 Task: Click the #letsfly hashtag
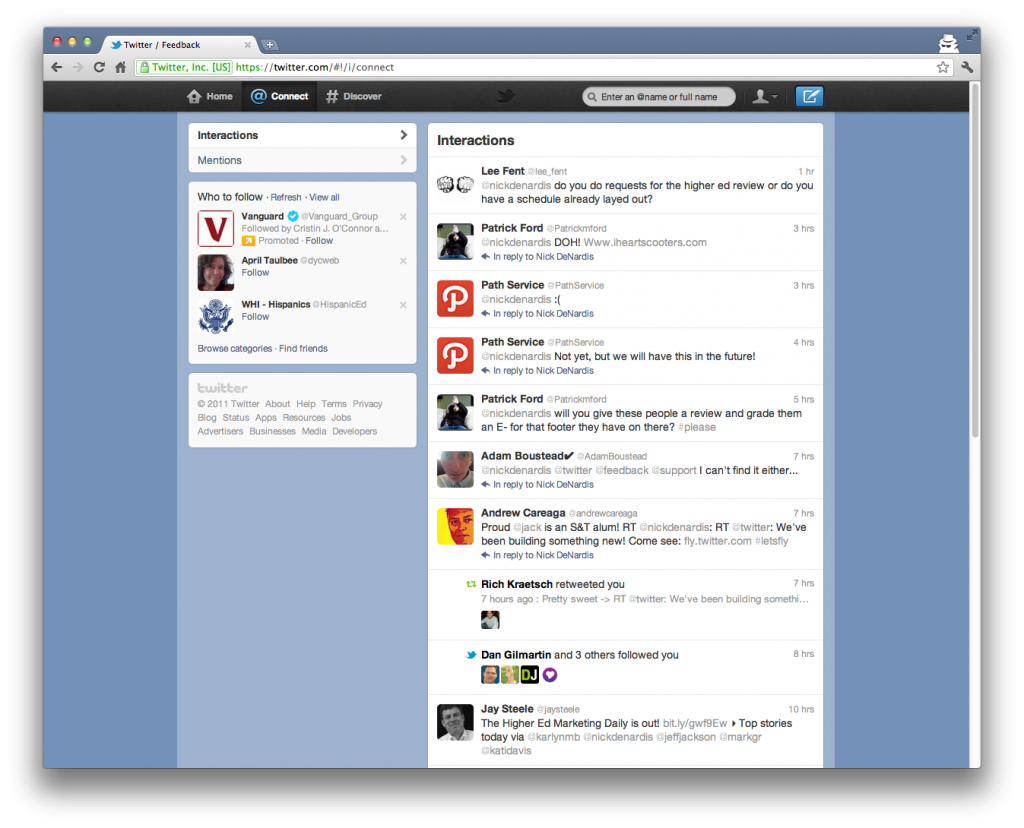pyautogui.click(x=771, y=541)
